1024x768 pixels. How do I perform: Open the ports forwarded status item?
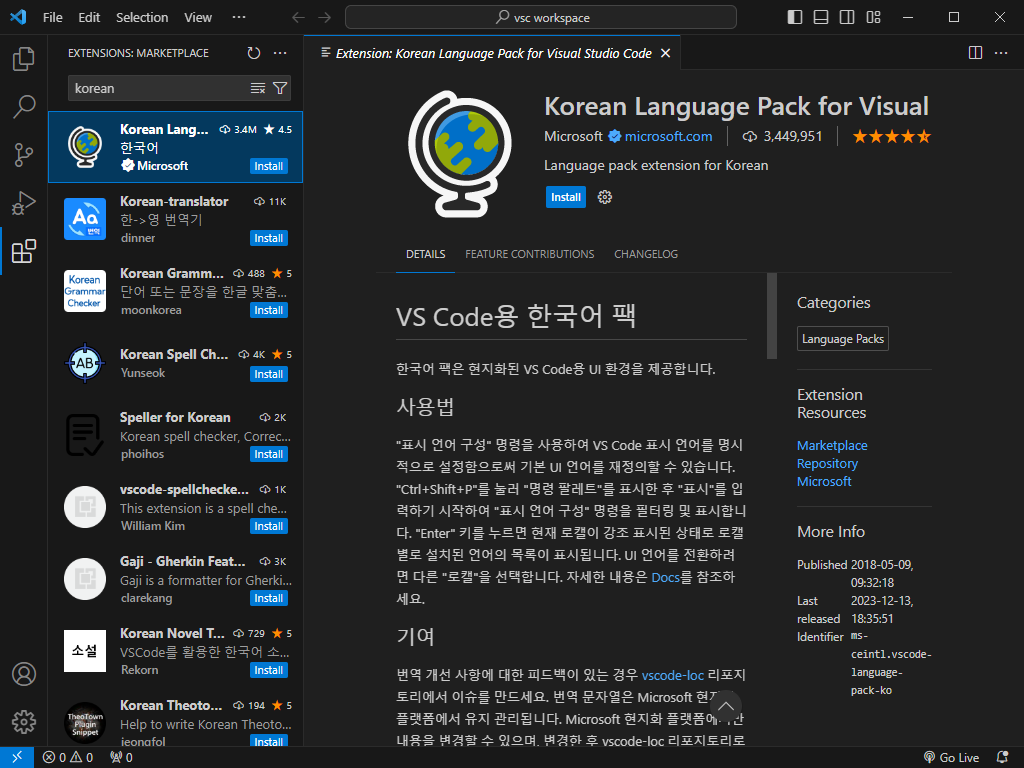click(121, 758)
